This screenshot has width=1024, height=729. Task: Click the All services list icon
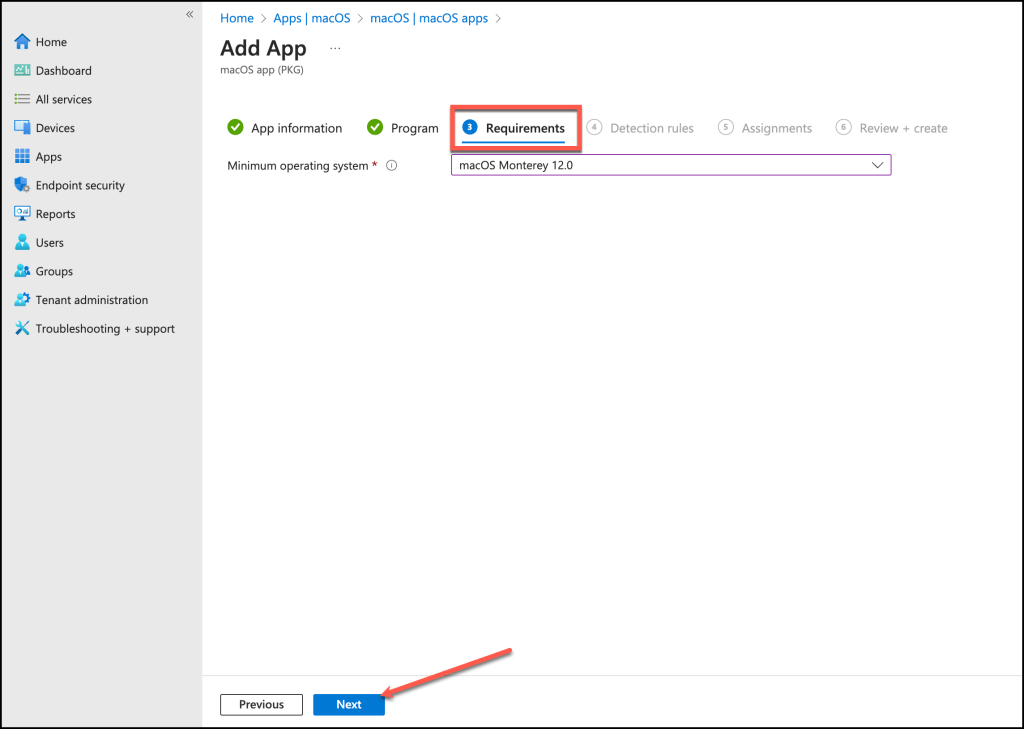tap(22, 99)
